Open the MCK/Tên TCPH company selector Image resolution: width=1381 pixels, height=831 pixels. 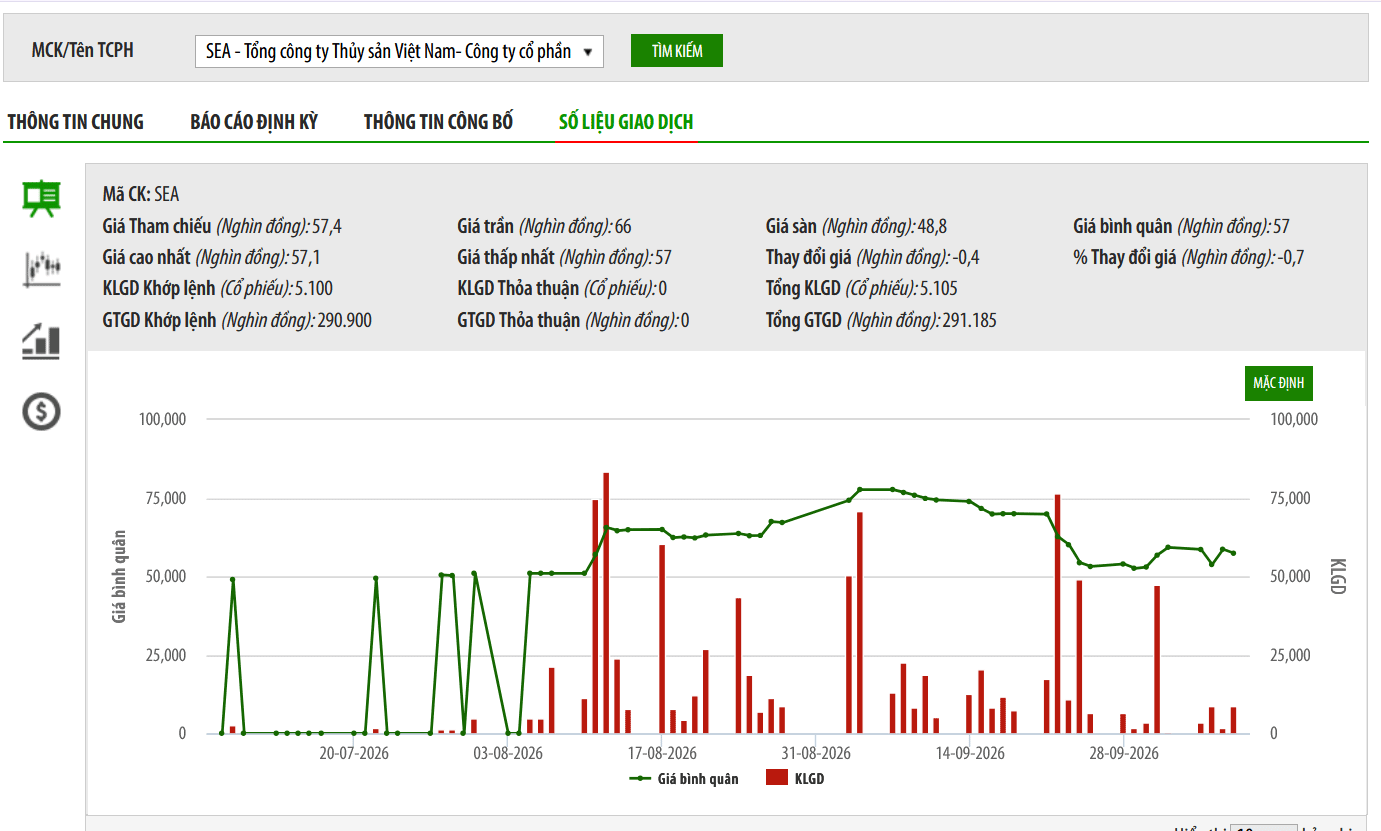pyautogui.click(x=399, y=51)
